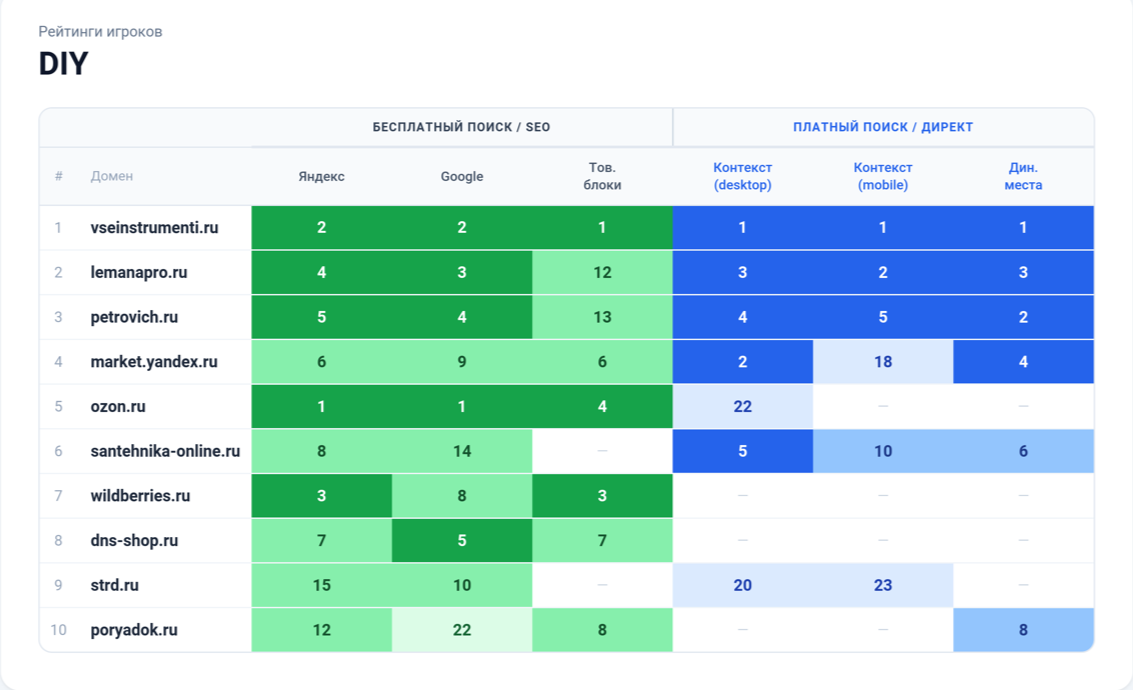Choose the ozon.ru domain name
1133x690 pixels.
point(118,407)
